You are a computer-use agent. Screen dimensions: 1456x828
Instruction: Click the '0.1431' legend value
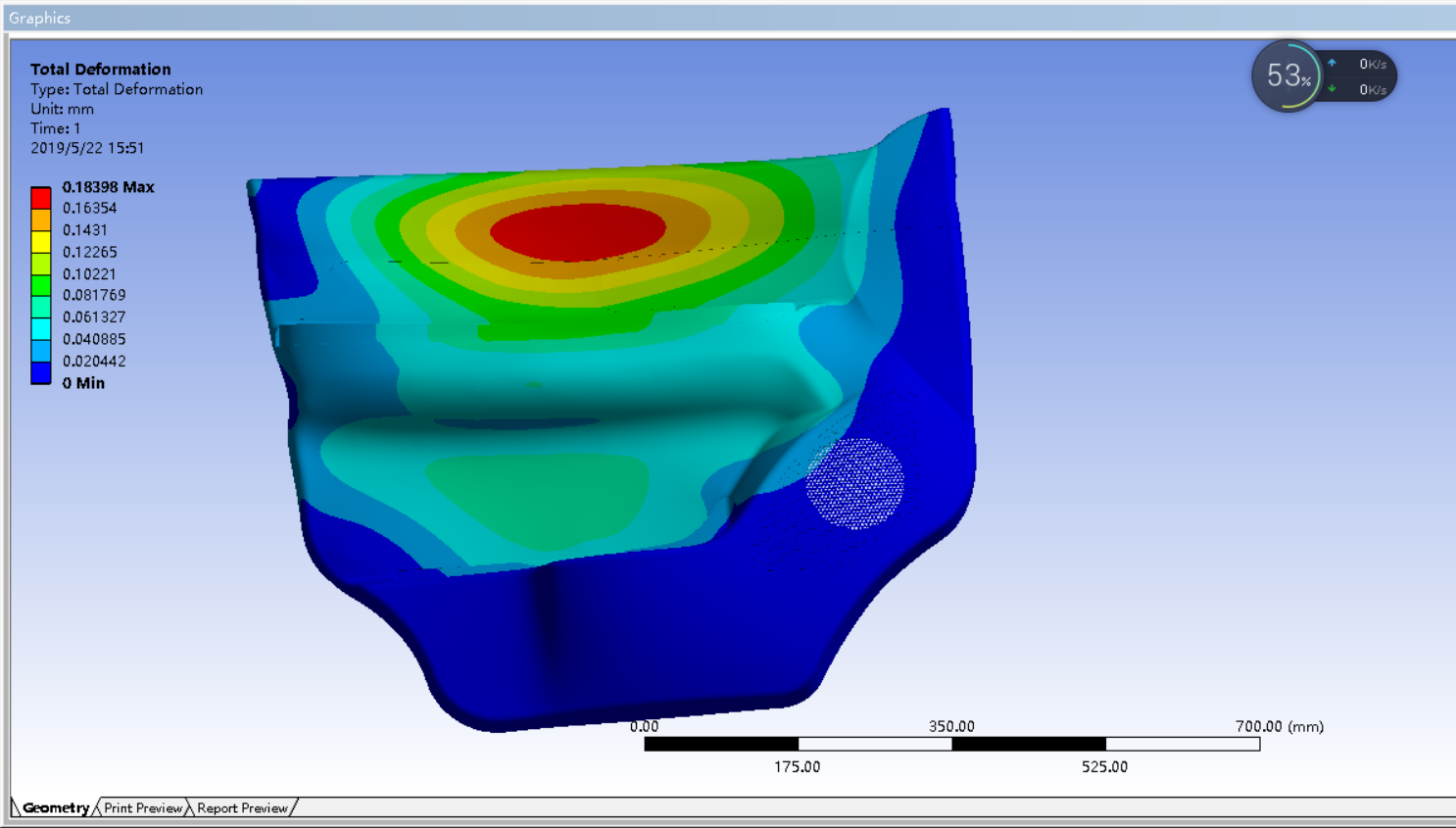pyautogui.click(x=85, y=230)
